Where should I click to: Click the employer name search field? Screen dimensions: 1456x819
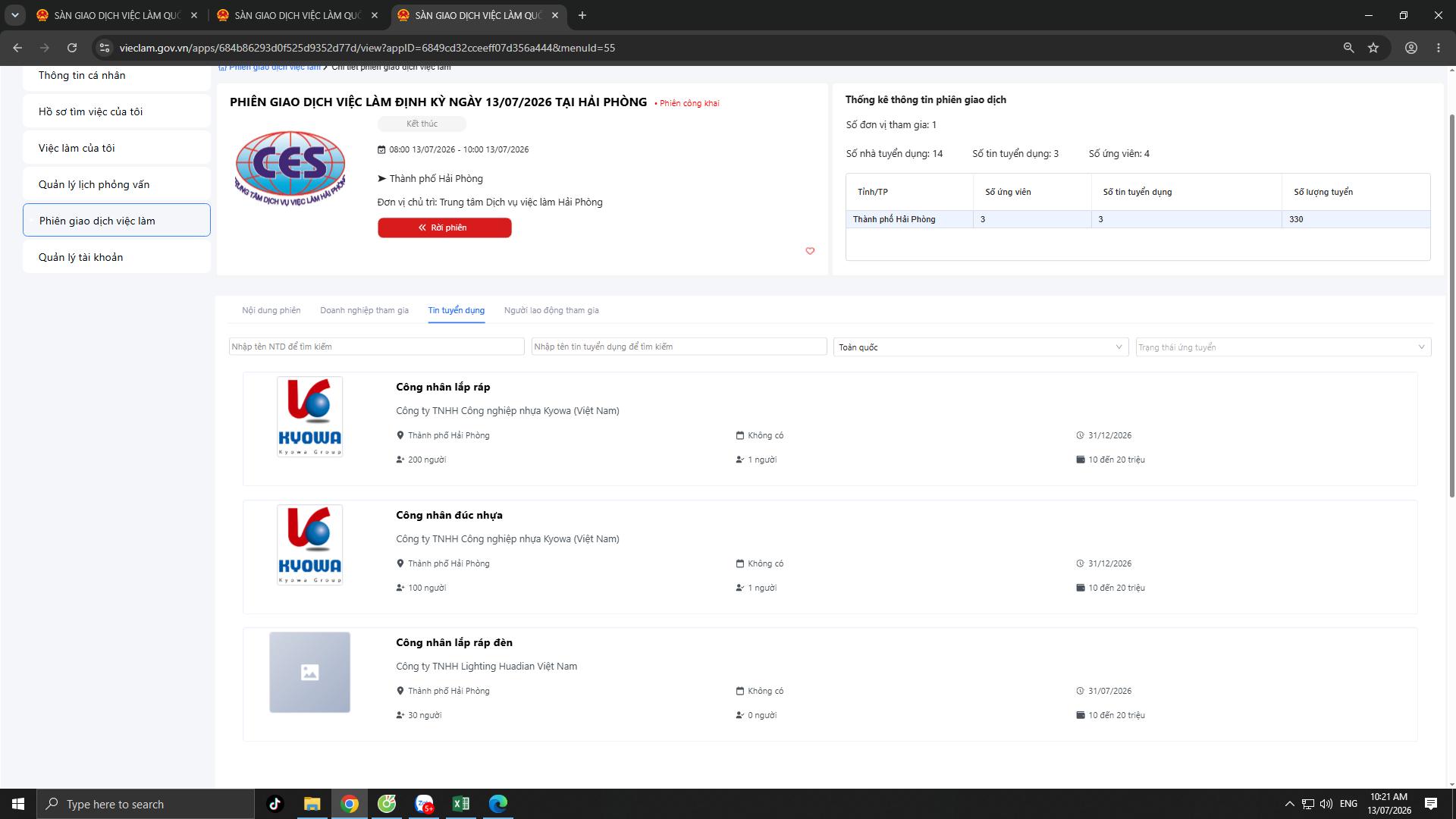376,347
